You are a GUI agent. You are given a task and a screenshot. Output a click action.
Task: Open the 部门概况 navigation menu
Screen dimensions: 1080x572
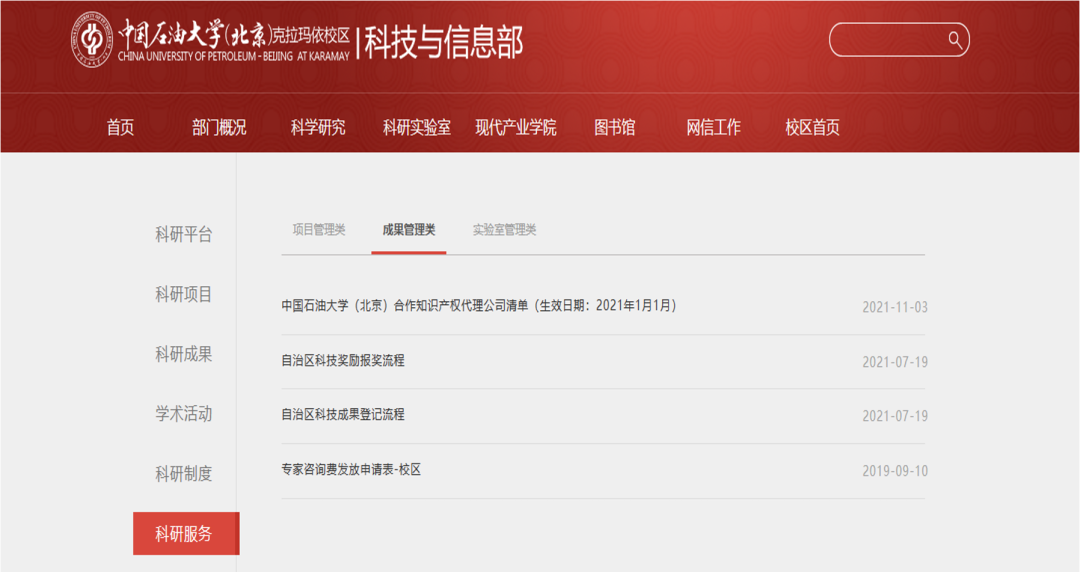click(219, 127)
